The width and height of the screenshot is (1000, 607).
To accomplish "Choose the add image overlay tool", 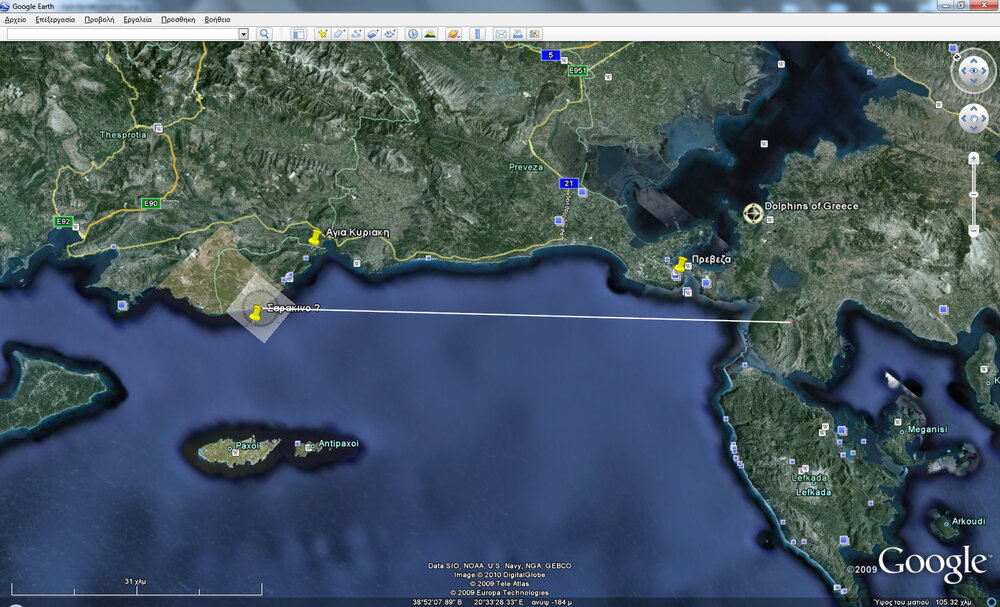I will coord(372,34).
